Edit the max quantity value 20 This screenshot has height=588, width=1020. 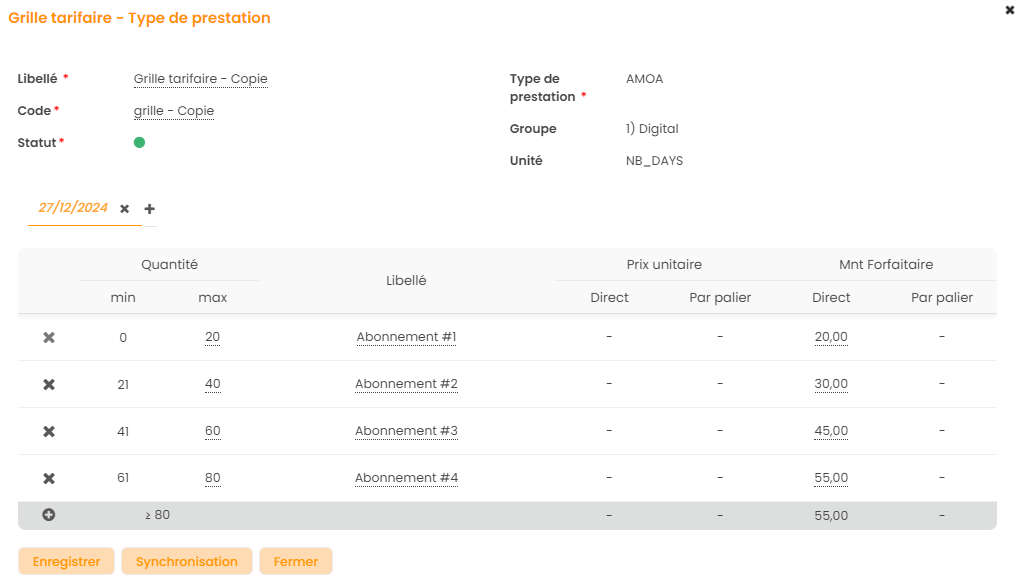(212, 338)
